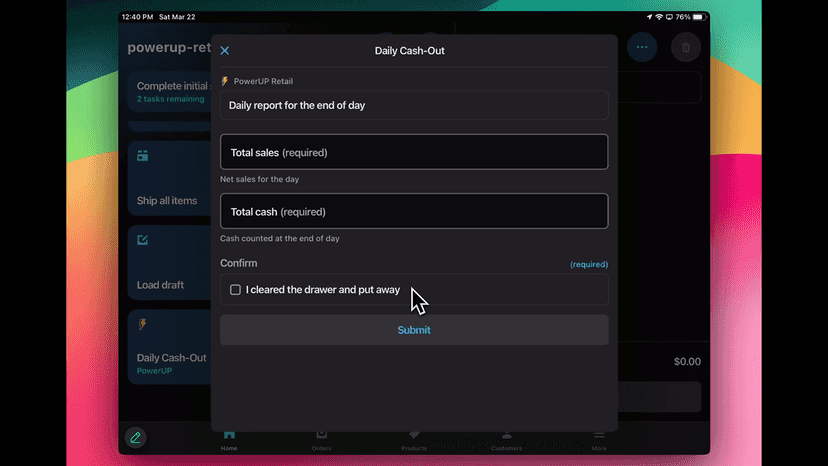Click the Wi-Fi icon in status bar
Image resolution: width=828 pixels, height=466 pixels.
(x=659, y=17)
